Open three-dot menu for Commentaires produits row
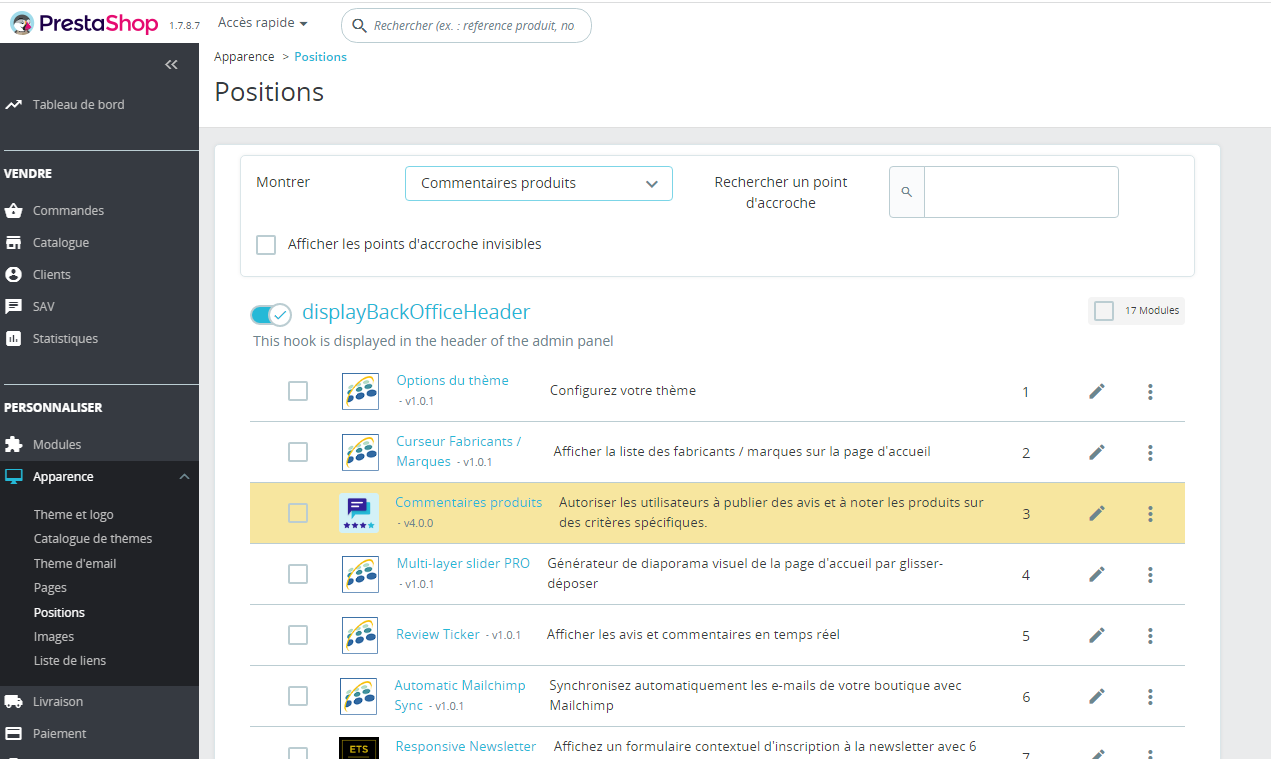The width and height of the screenshot is (1271, 759). tap(1150, 514)
